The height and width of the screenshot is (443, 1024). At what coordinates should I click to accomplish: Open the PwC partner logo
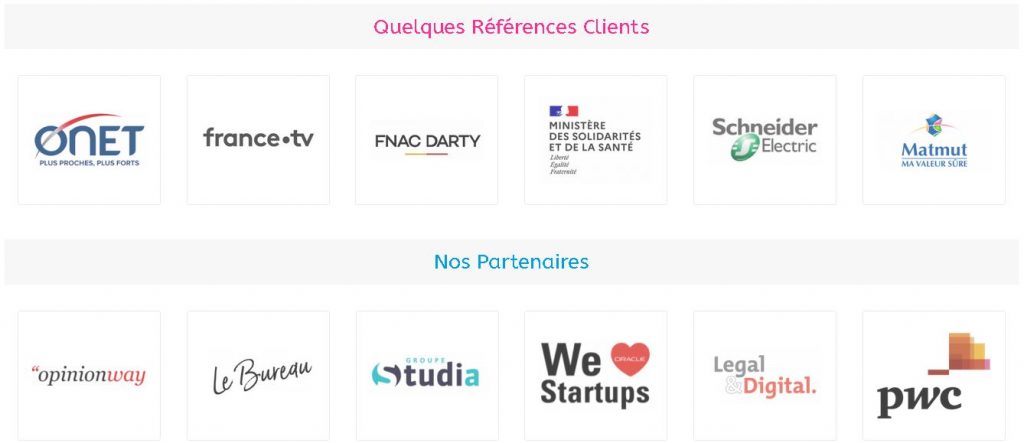tap(933, 376)
